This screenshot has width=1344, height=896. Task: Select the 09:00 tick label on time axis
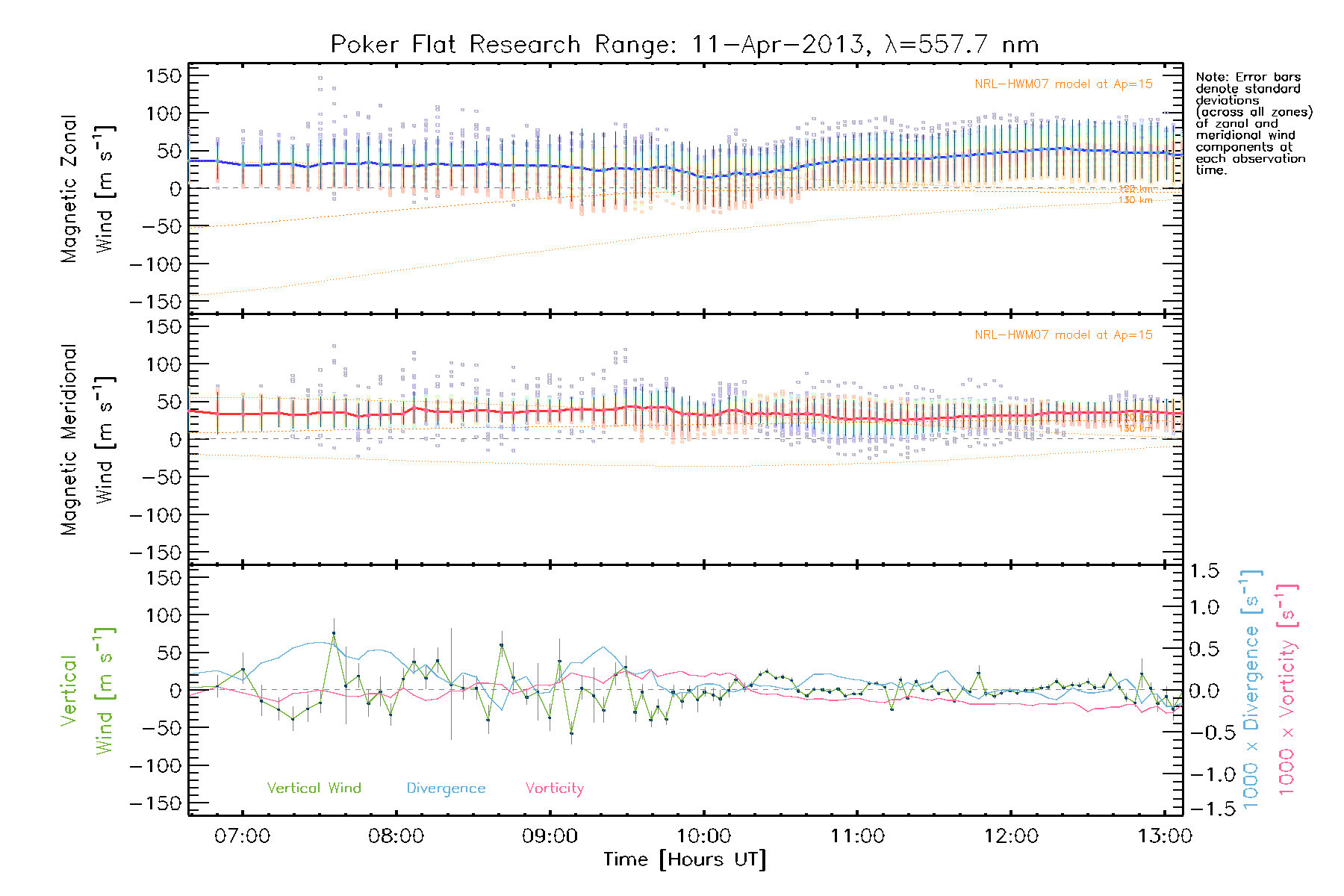point(550,836)
